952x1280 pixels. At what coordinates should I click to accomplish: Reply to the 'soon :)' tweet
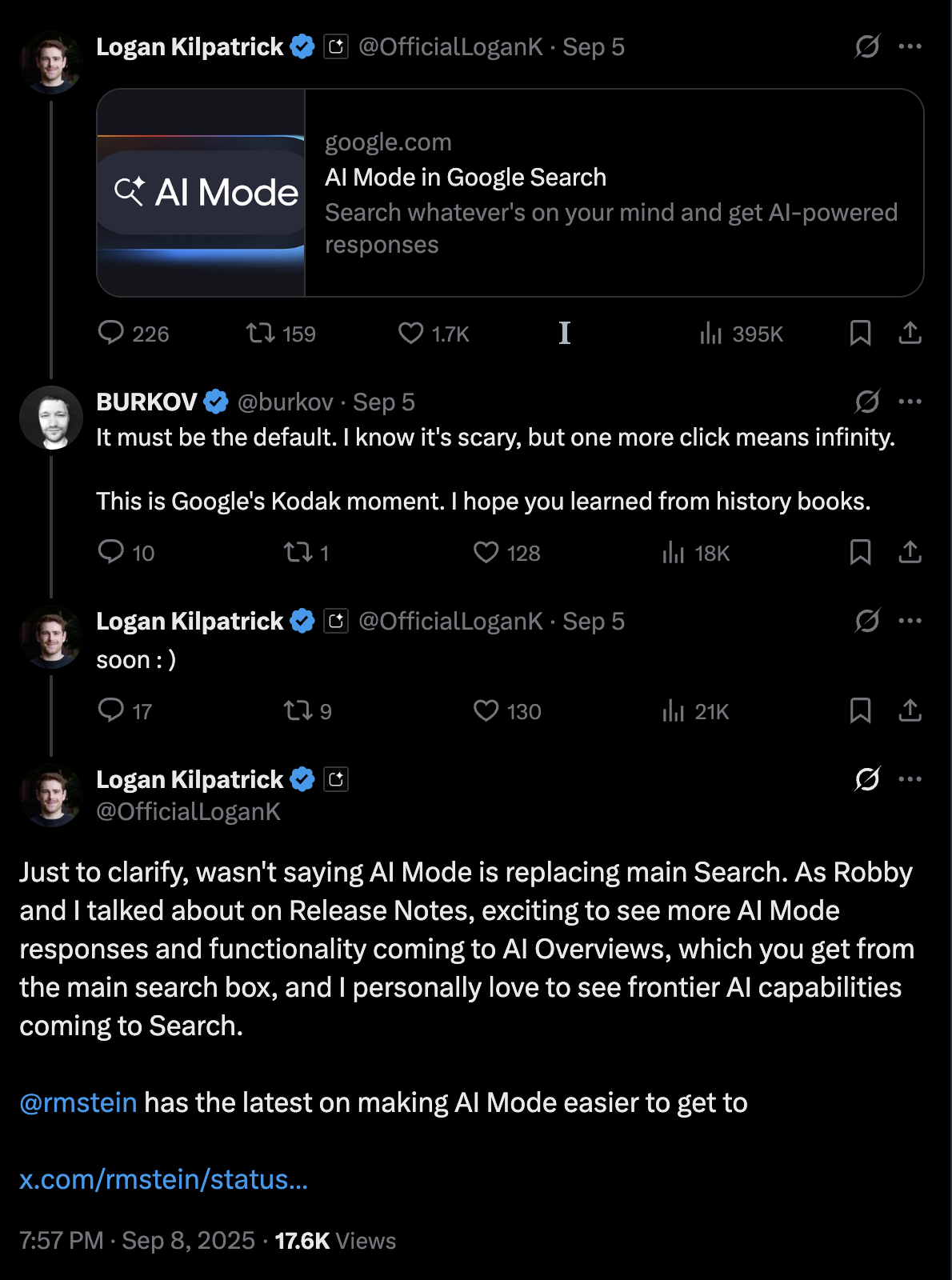111,710
